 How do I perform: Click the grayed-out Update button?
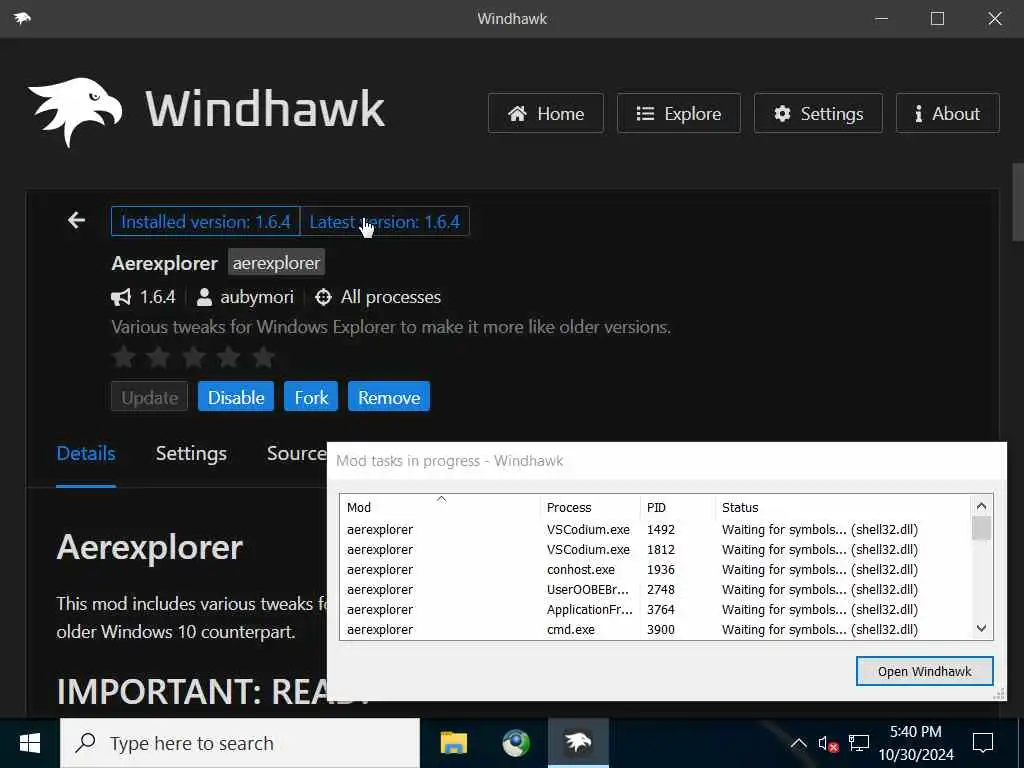click(150, 396)
